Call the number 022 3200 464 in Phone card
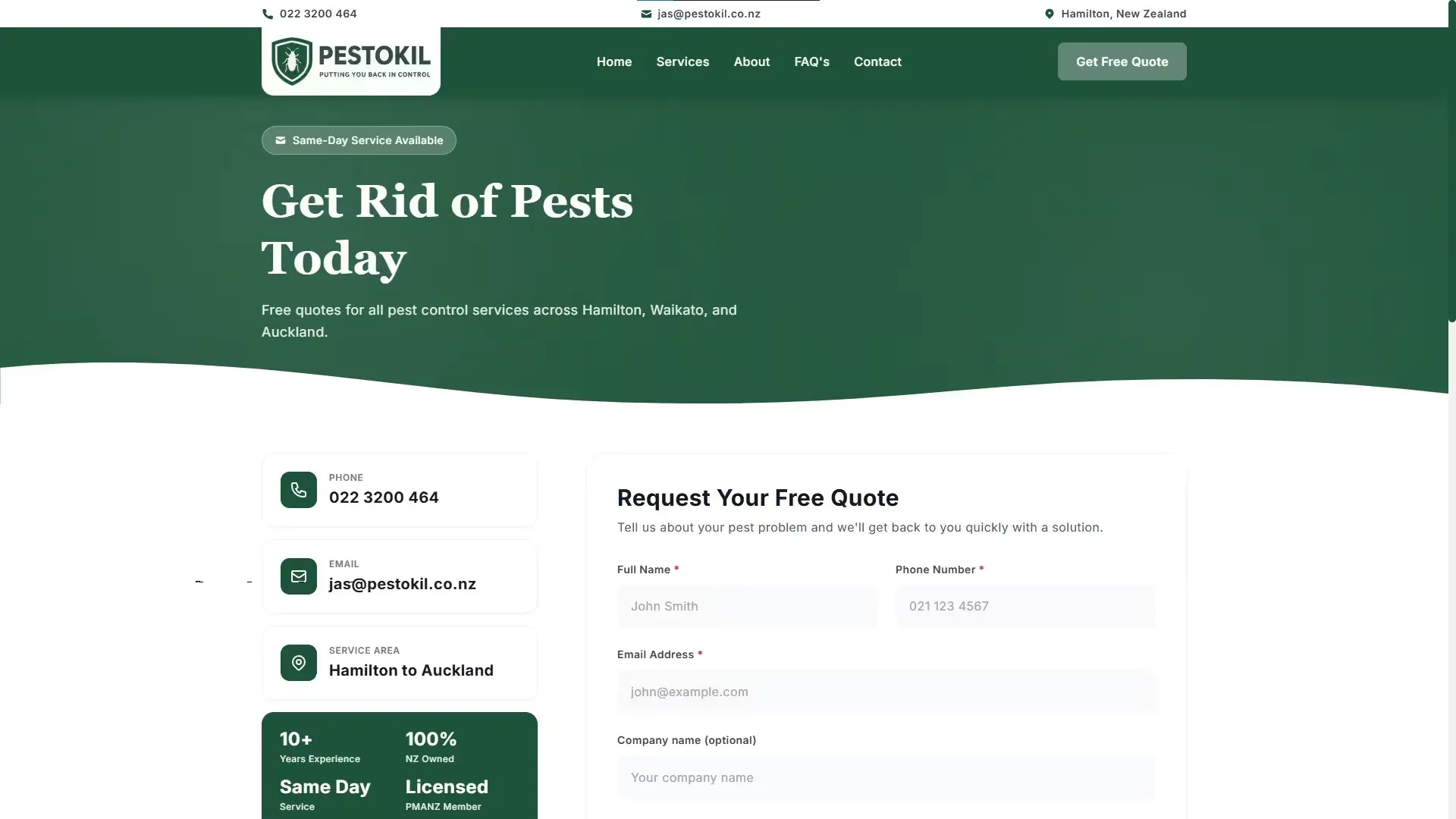Image resolution: width=1456 pixels, height=819 pixels. click(x=384, y=497)
